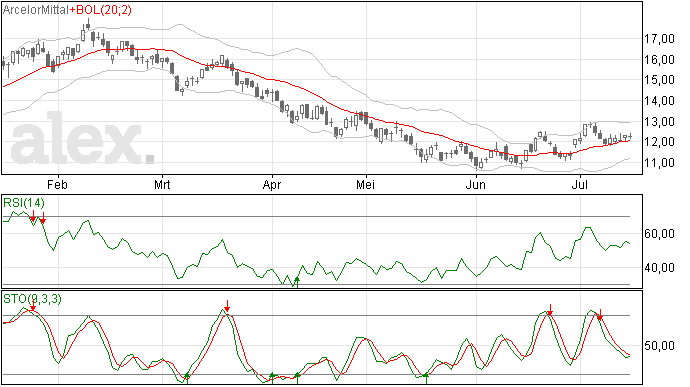690x387 pixels.
Task: Click the stochastic red sell arrow in July
Action: coord(599,314)
